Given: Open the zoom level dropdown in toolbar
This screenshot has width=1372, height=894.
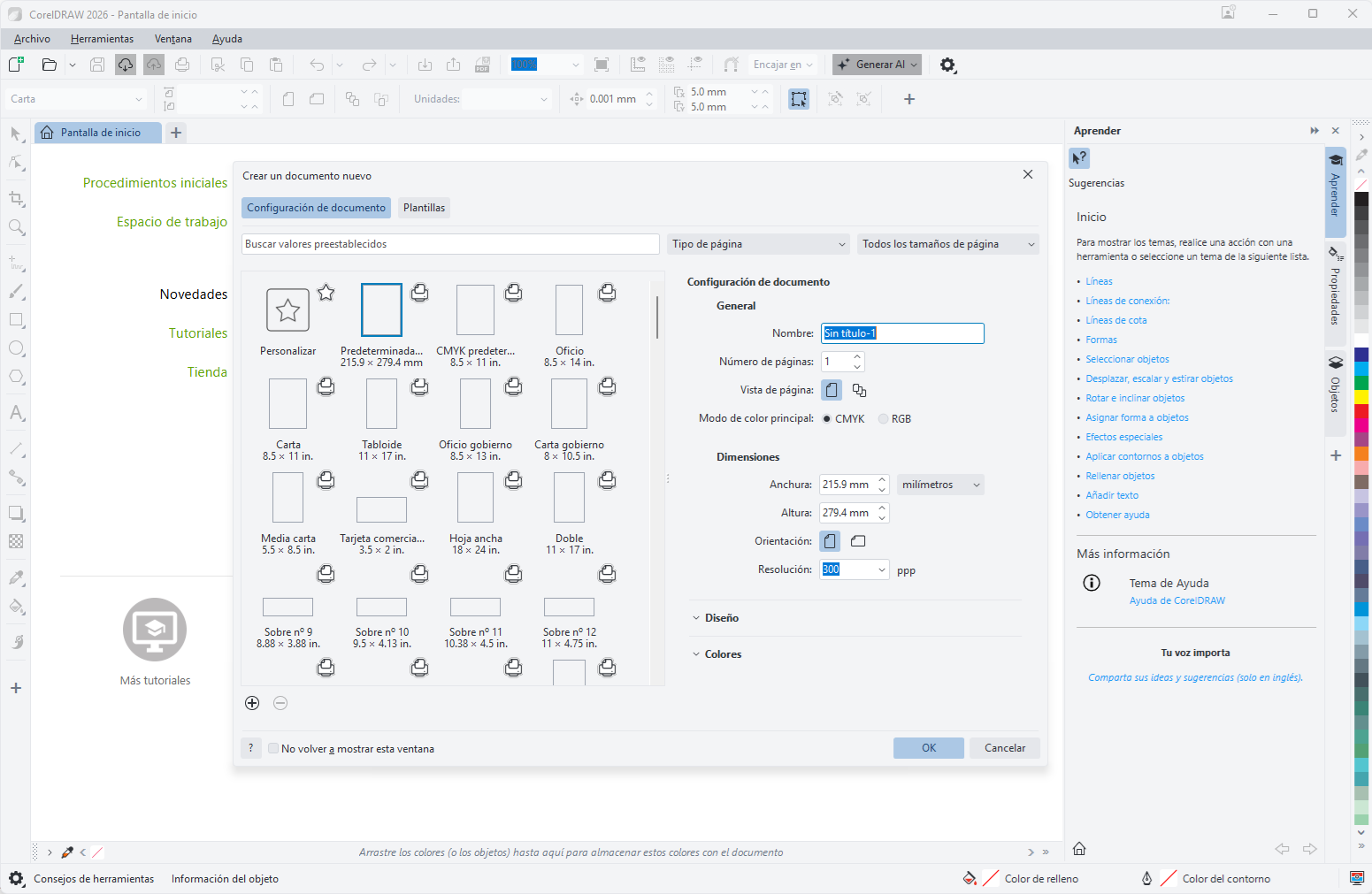Looking at the screenshot, I should (576, 65).
